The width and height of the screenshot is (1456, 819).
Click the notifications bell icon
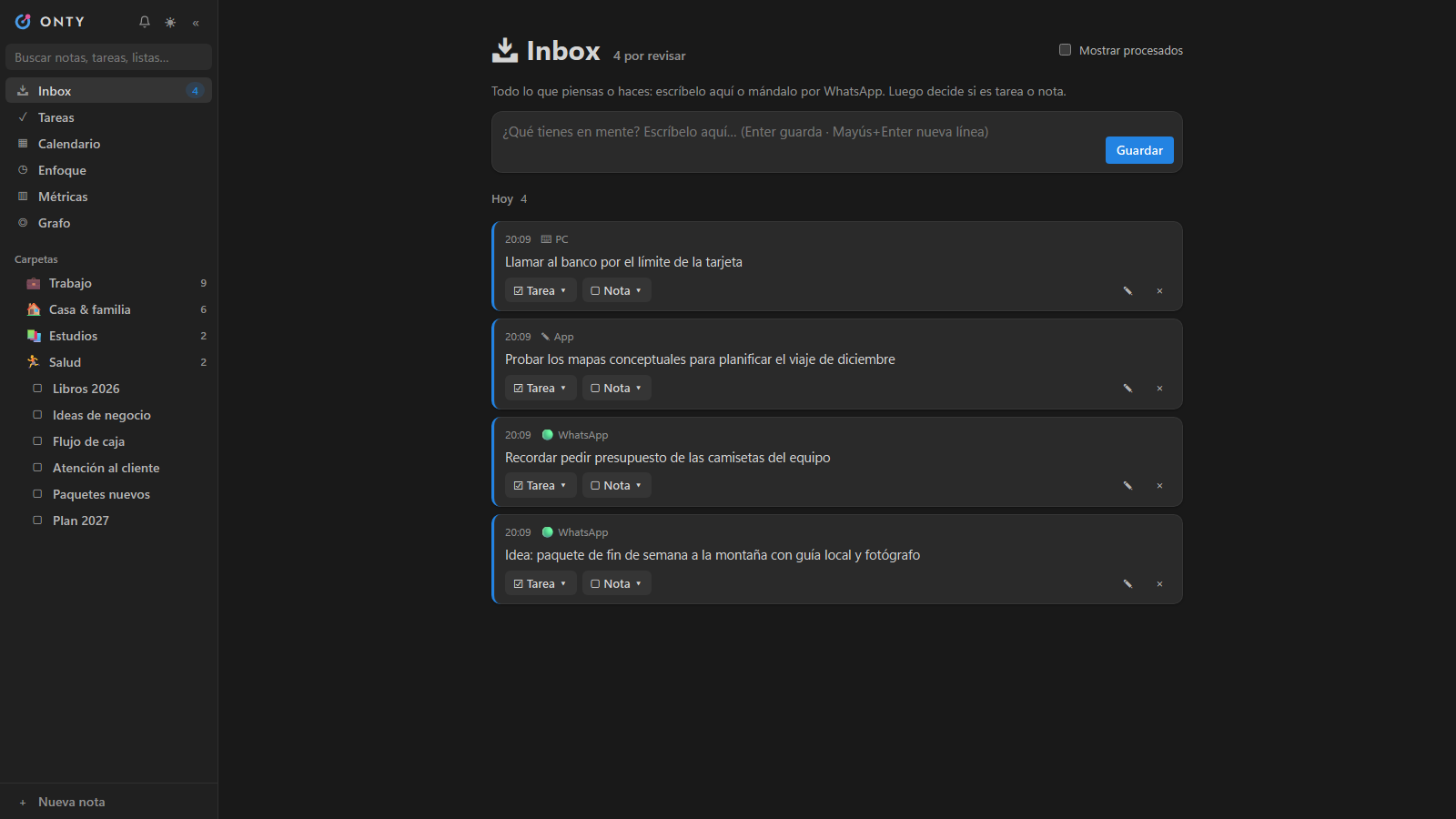click(x=144, y=22)
